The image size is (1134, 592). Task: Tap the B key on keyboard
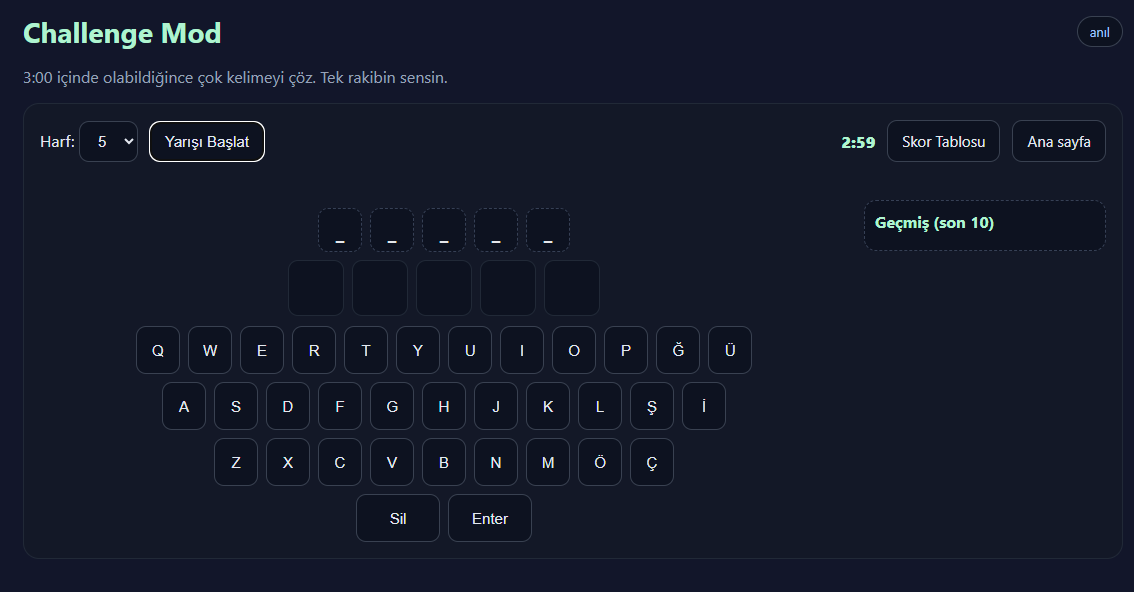pyautogui.click(x=444, y=463)
